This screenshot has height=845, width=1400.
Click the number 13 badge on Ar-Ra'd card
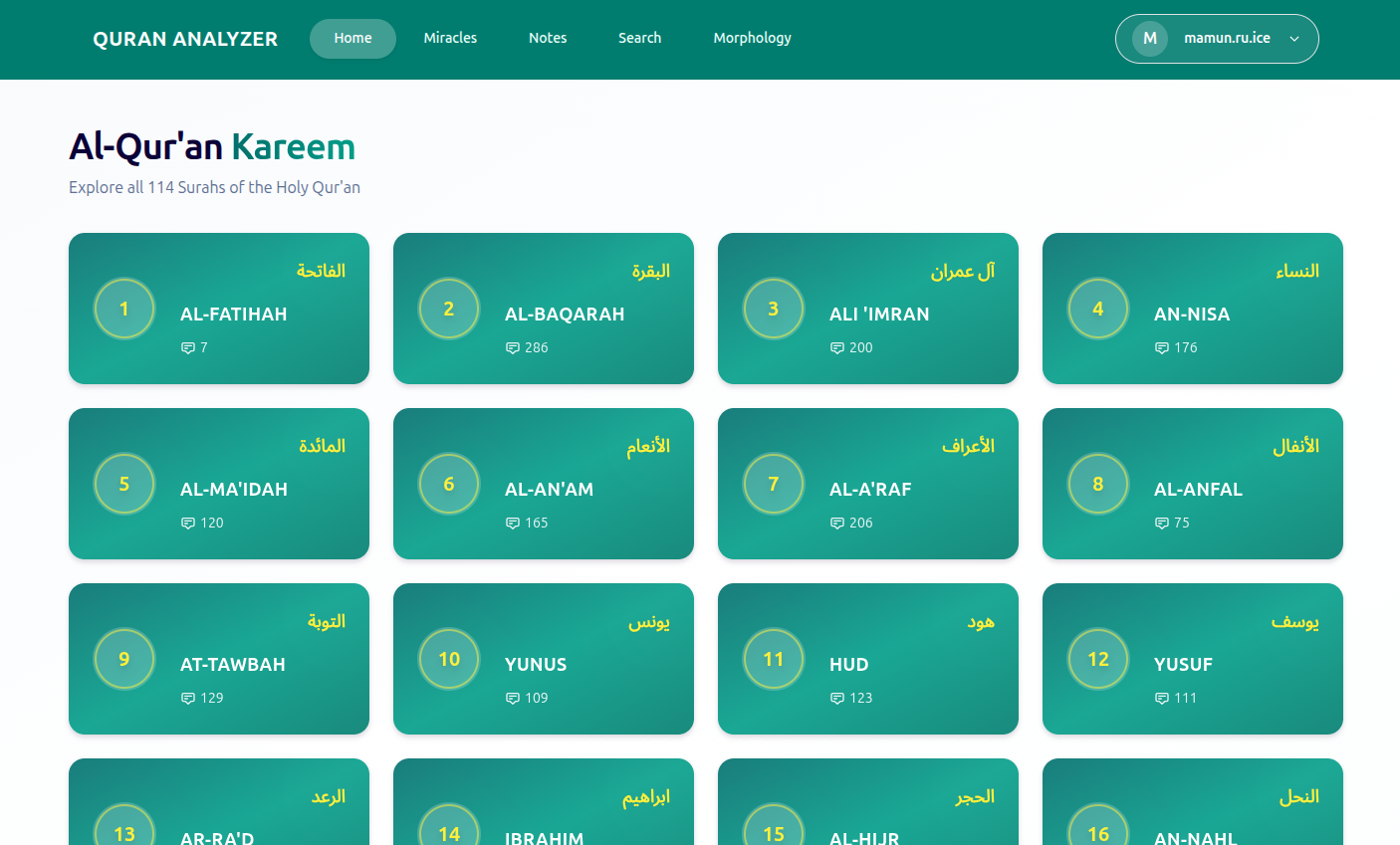coord(124,832)
